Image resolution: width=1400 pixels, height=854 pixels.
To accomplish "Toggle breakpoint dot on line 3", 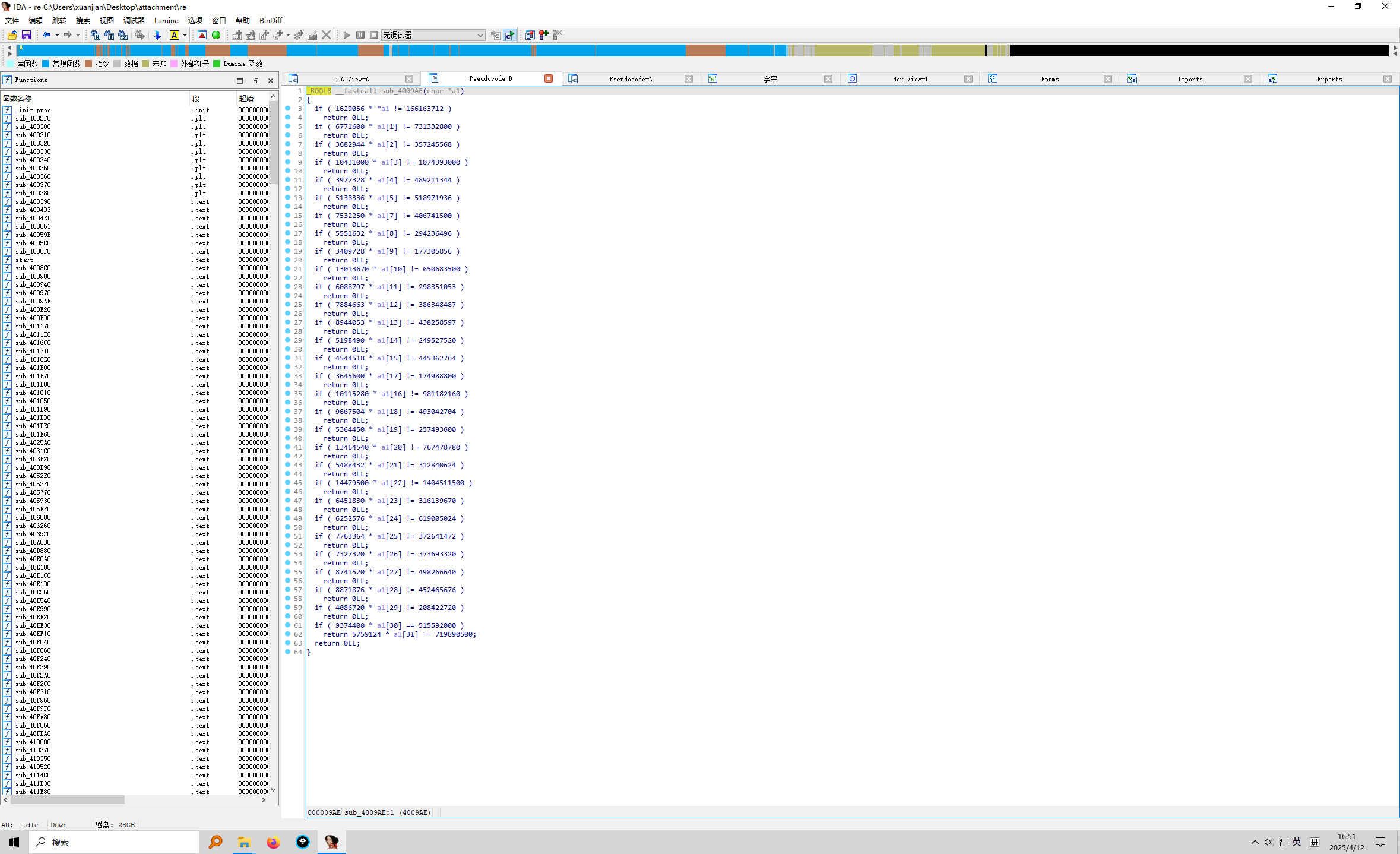I will click(288, 109).
